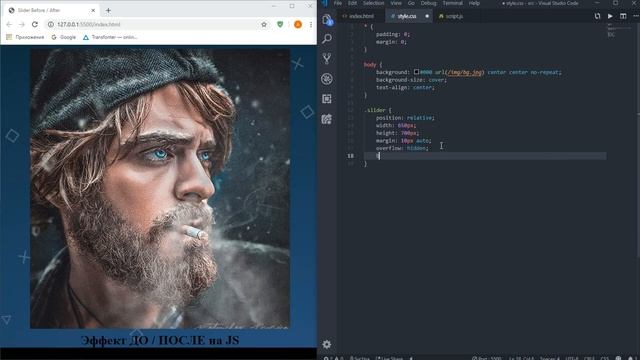640x360 pixels.
Task: Open a new browser tab
Action: tap(108, 10)
